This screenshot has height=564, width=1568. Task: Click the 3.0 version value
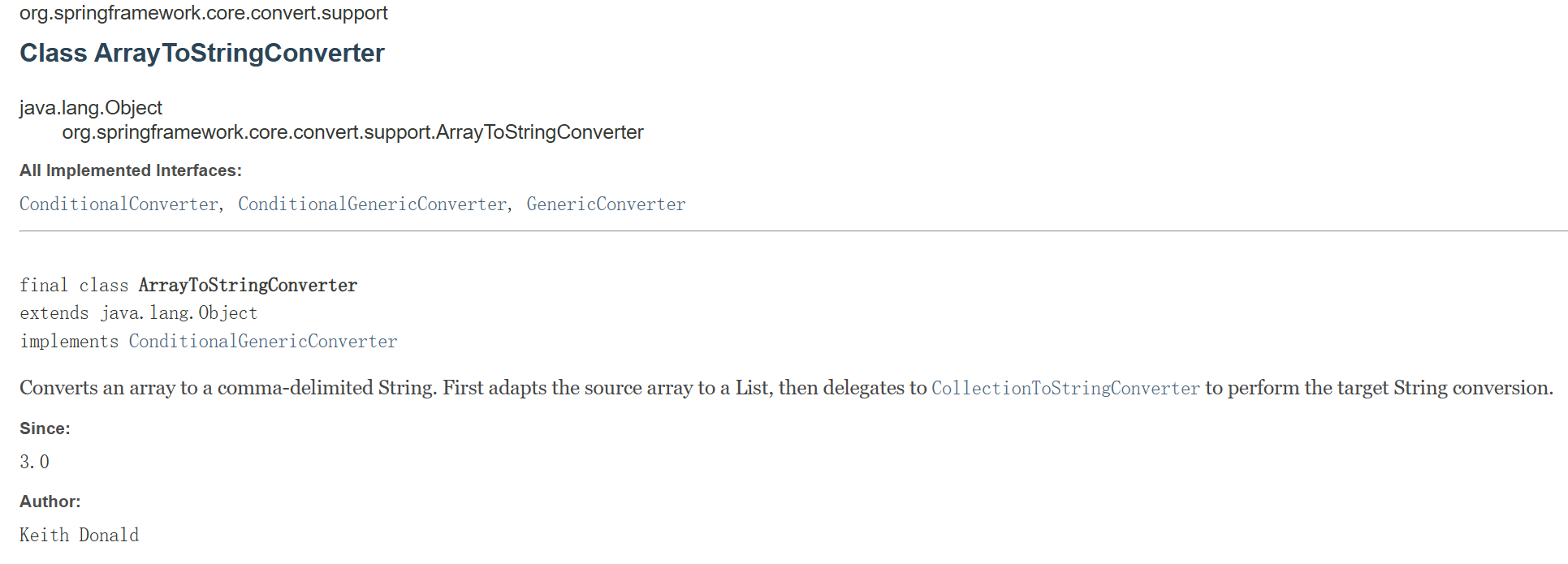[x=34, y=463]
